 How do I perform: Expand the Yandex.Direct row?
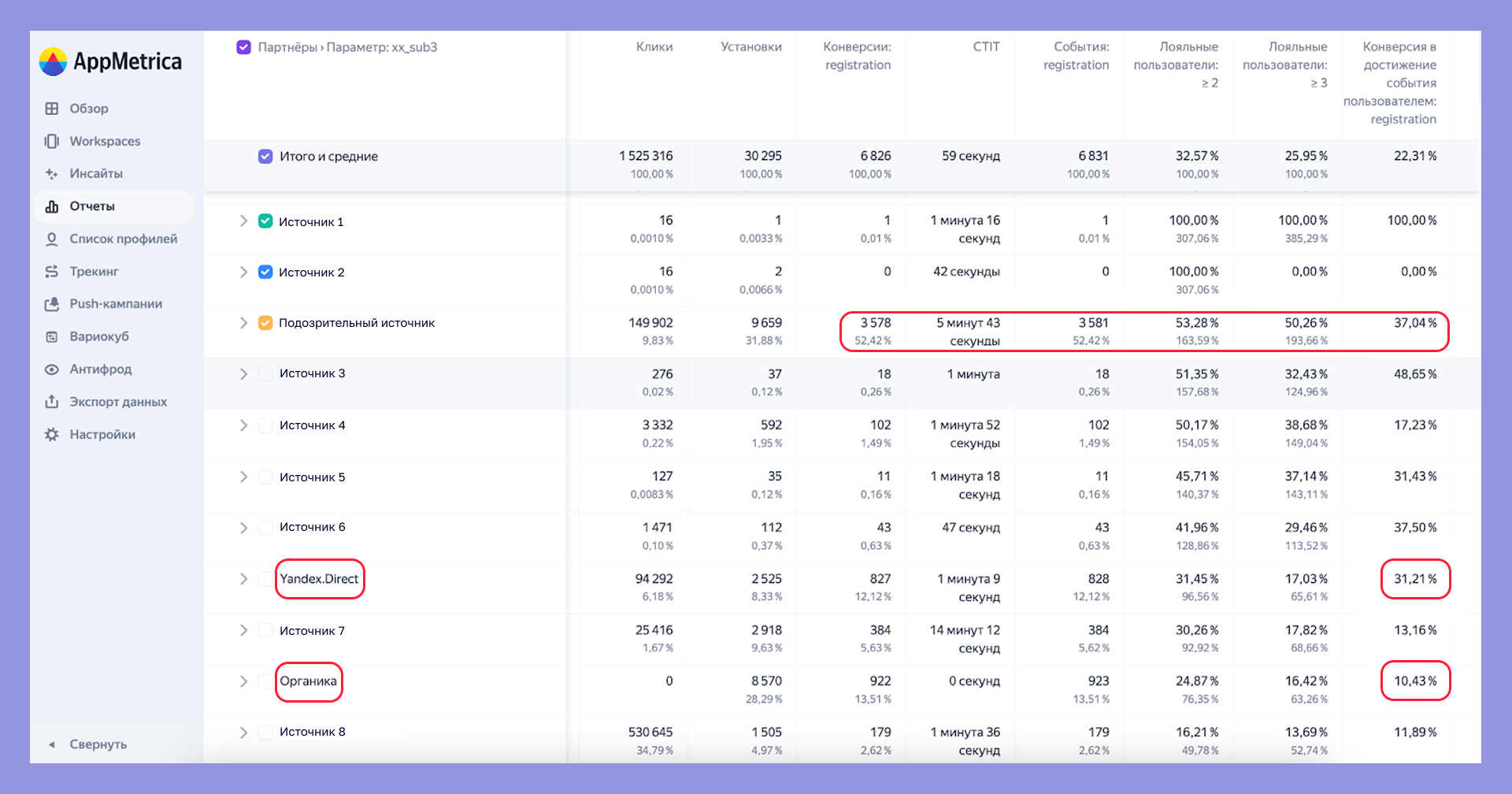[243, 579]
